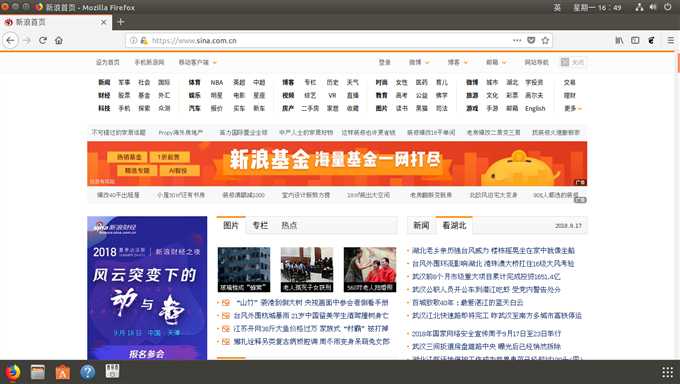Expand 移动客户端 dropdown
Image resolution: width=680 pixels, height=384 pixels.
coord(197,62)
